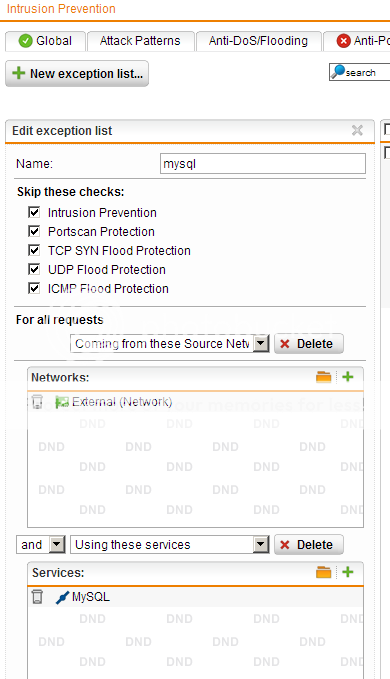Open 'Using these services' dropdown
Screen dimensions: 390x679
(x=170, y=544)
